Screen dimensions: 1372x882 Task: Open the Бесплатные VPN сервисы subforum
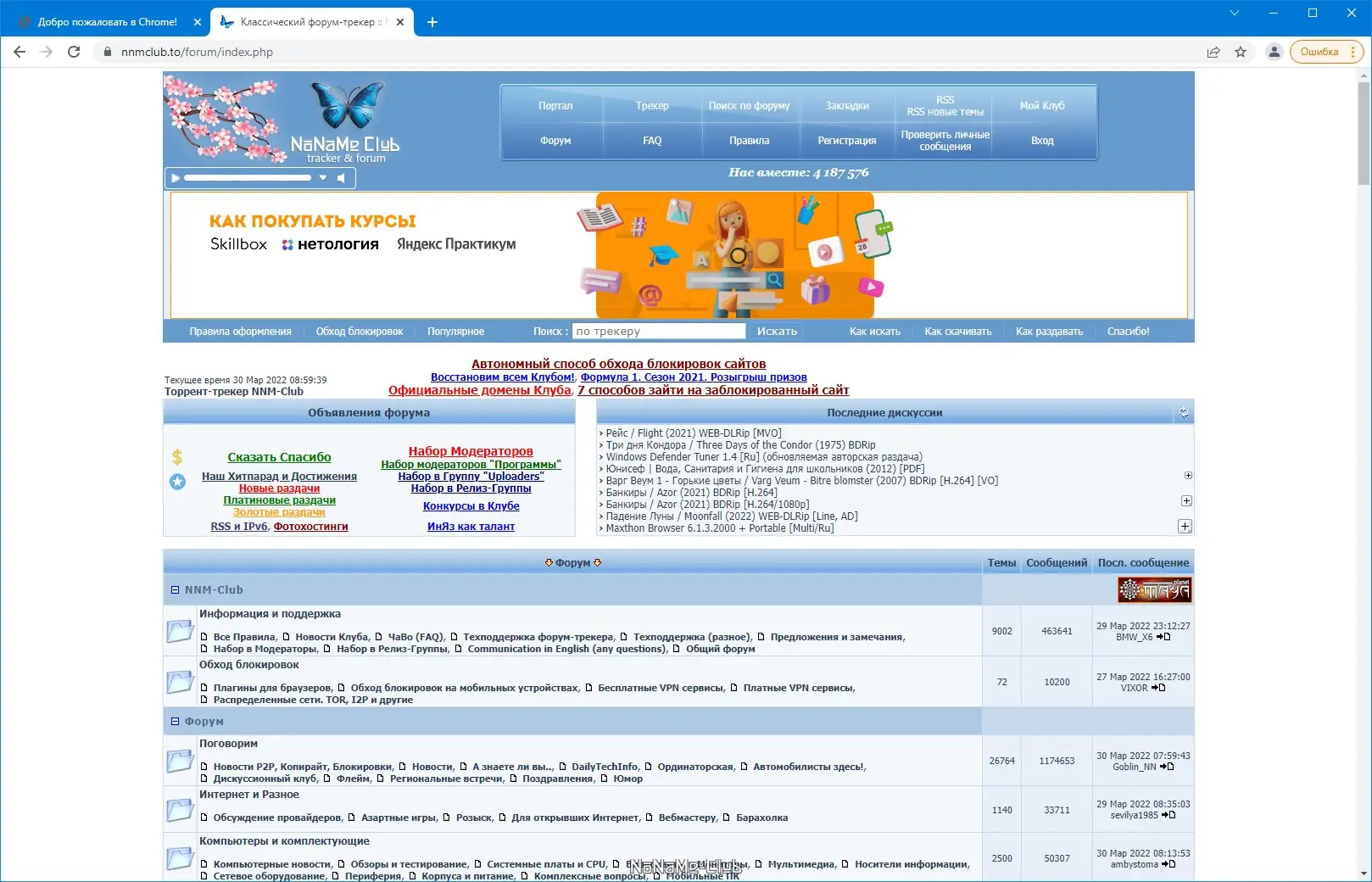tap(661, 688)
